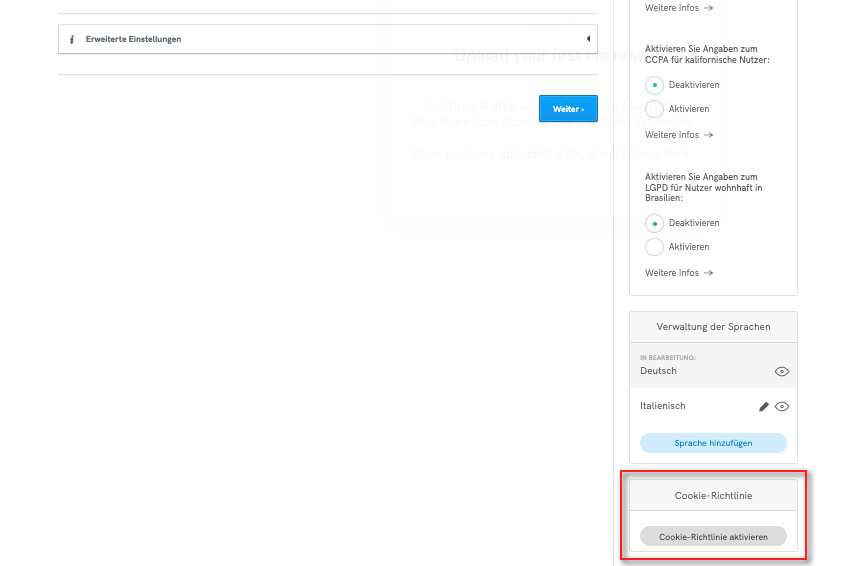This screenshot has height=566, width=841.
Task: Edit Italienisch language with pencil icon
Action: (764, 407)
